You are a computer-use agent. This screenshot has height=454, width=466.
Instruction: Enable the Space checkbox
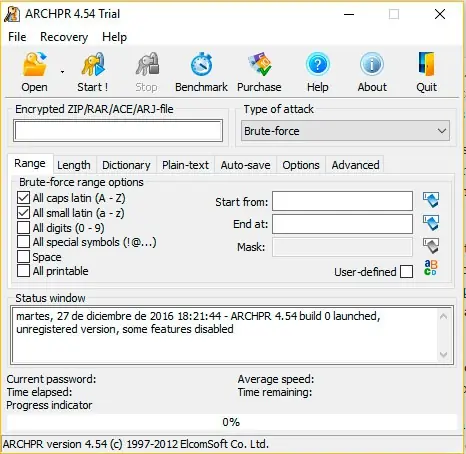point(23,256)
